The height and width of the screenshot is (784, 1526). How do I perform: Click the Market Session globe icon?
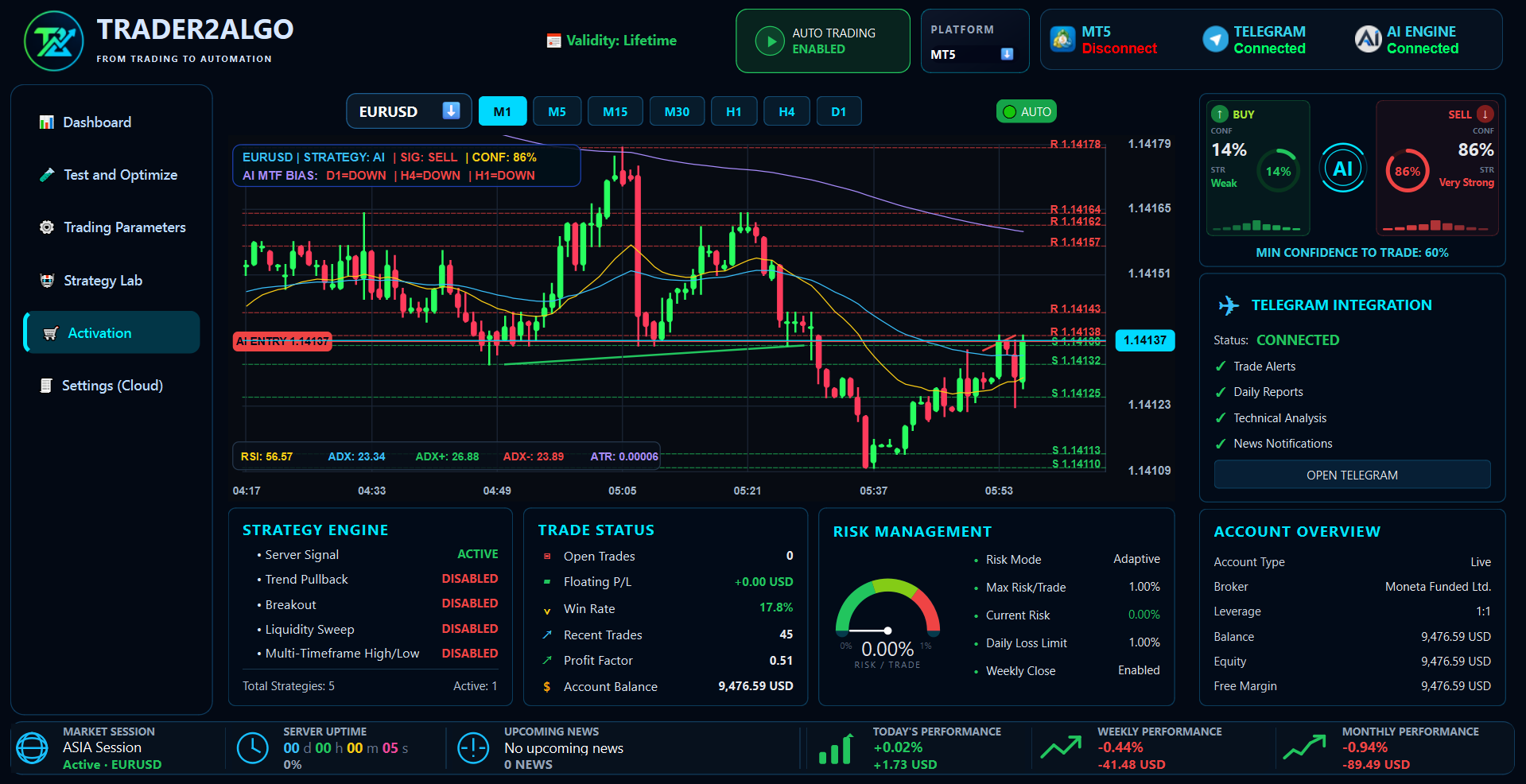(32, 748)
